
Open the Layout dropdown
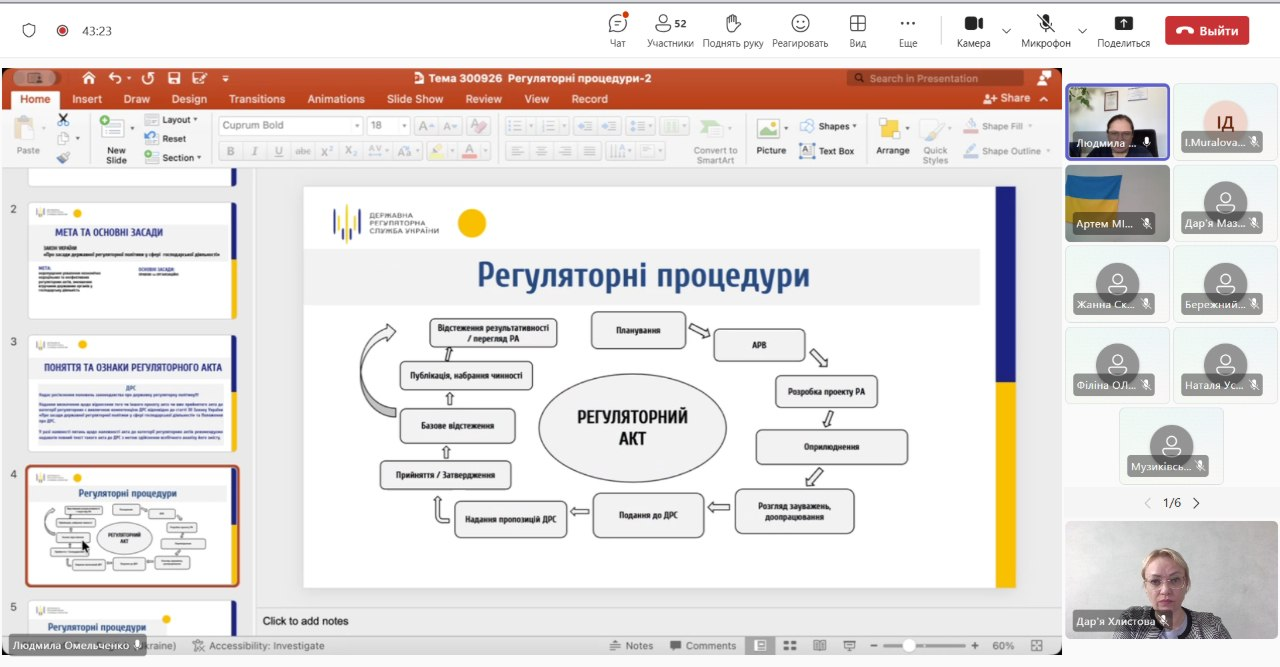point(172,120)
